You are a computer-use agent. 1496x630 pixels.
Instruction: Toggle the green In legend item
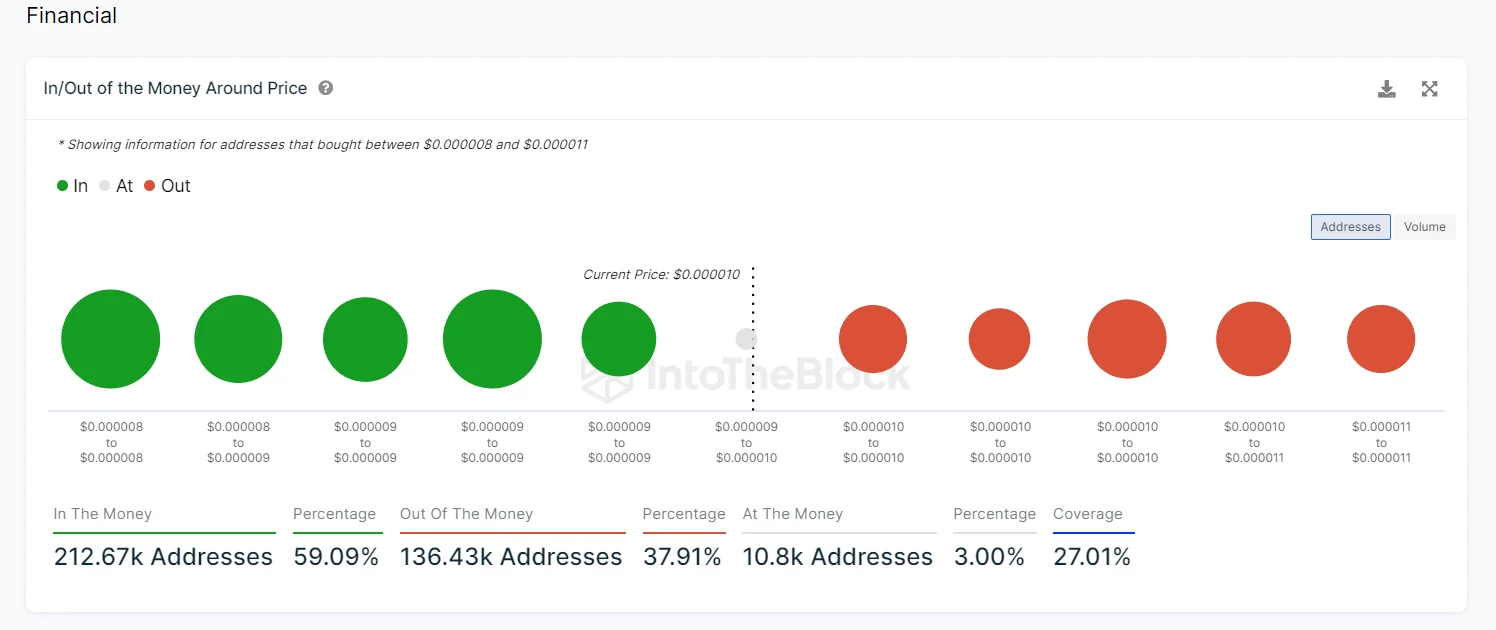point(72,186)
